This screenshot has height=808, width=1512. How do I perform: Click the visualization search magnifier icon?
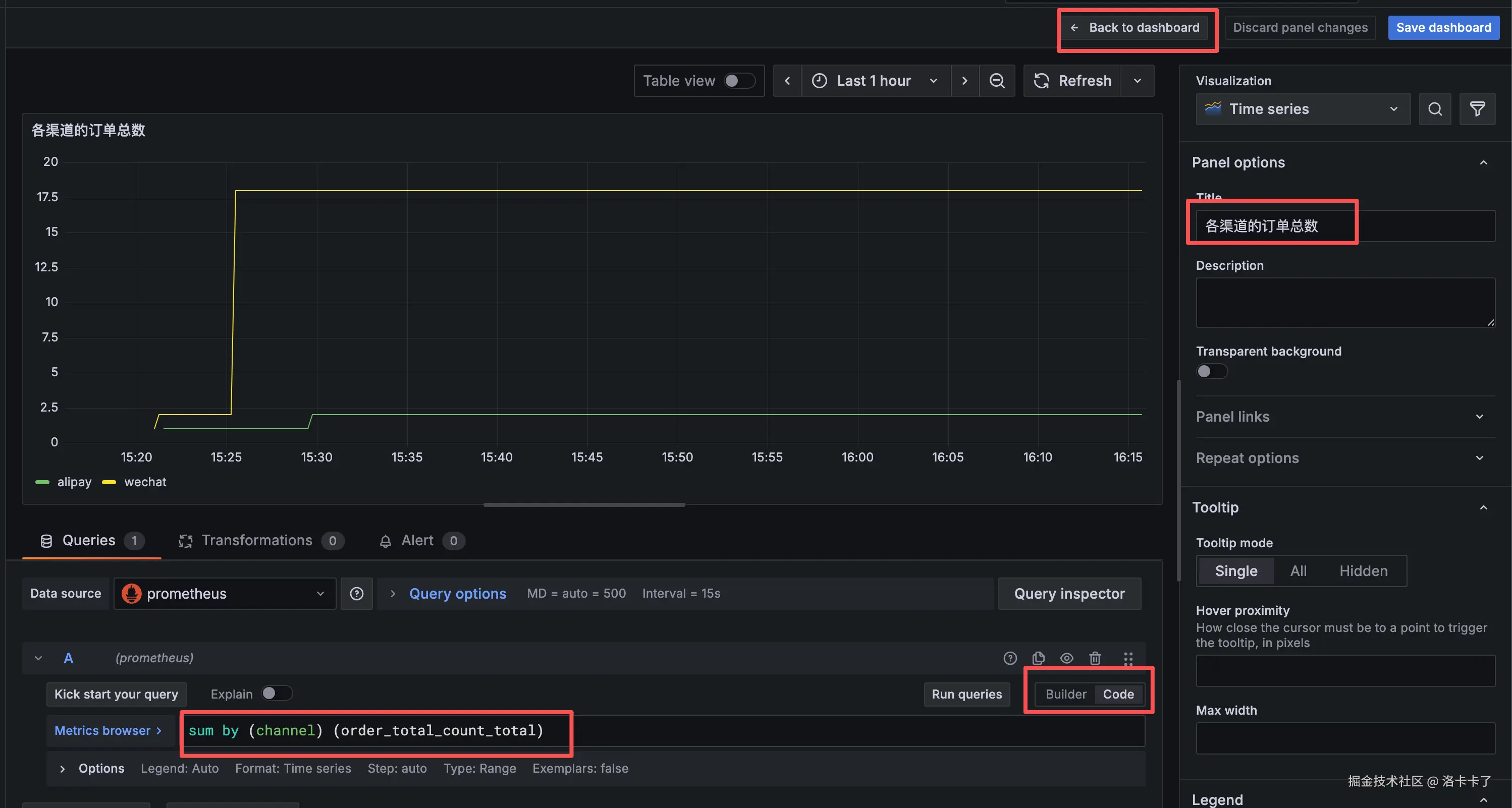pos(1434,109)
